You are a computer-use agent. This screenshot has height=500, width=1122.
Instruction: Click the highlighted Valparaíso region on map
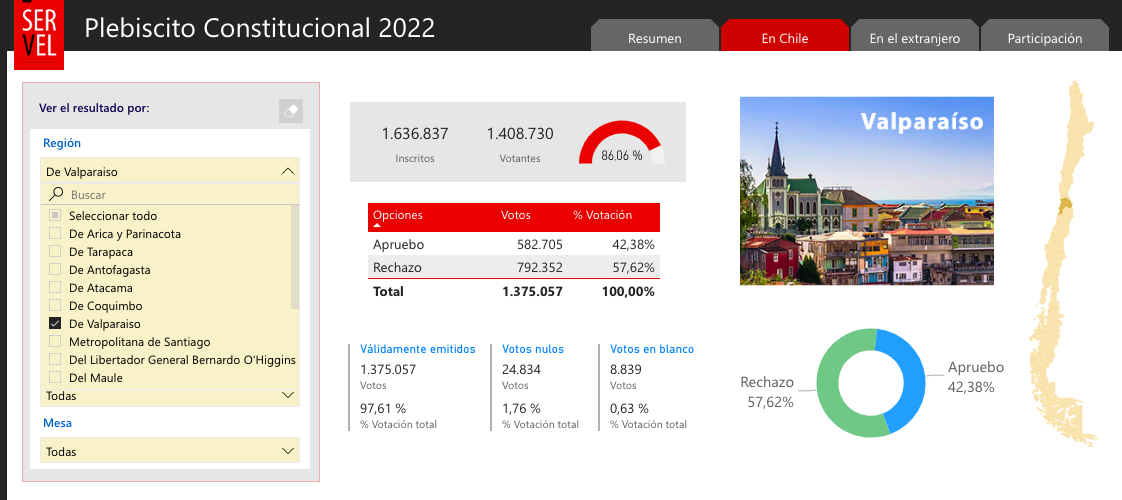click(1065, 205)
